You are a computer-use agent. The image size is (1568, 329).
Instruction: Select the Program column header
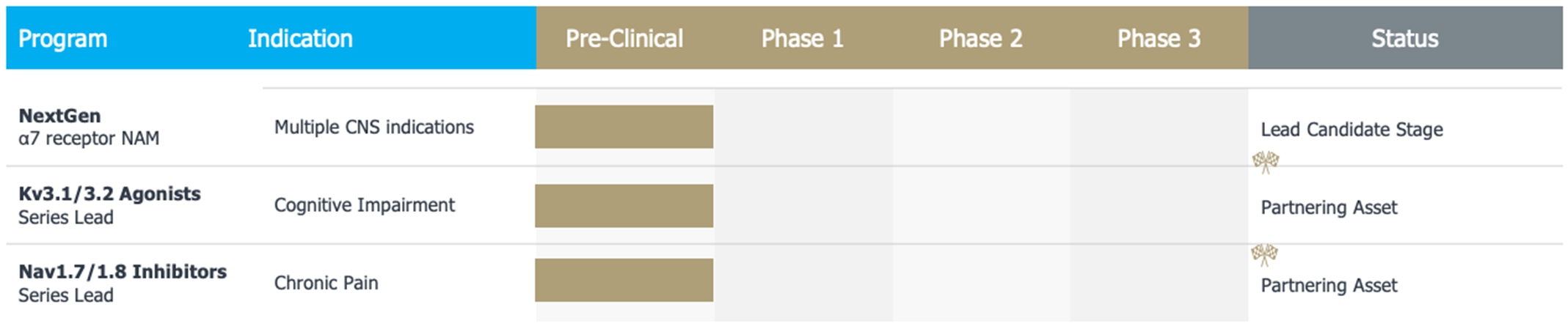tap(62, 39)
